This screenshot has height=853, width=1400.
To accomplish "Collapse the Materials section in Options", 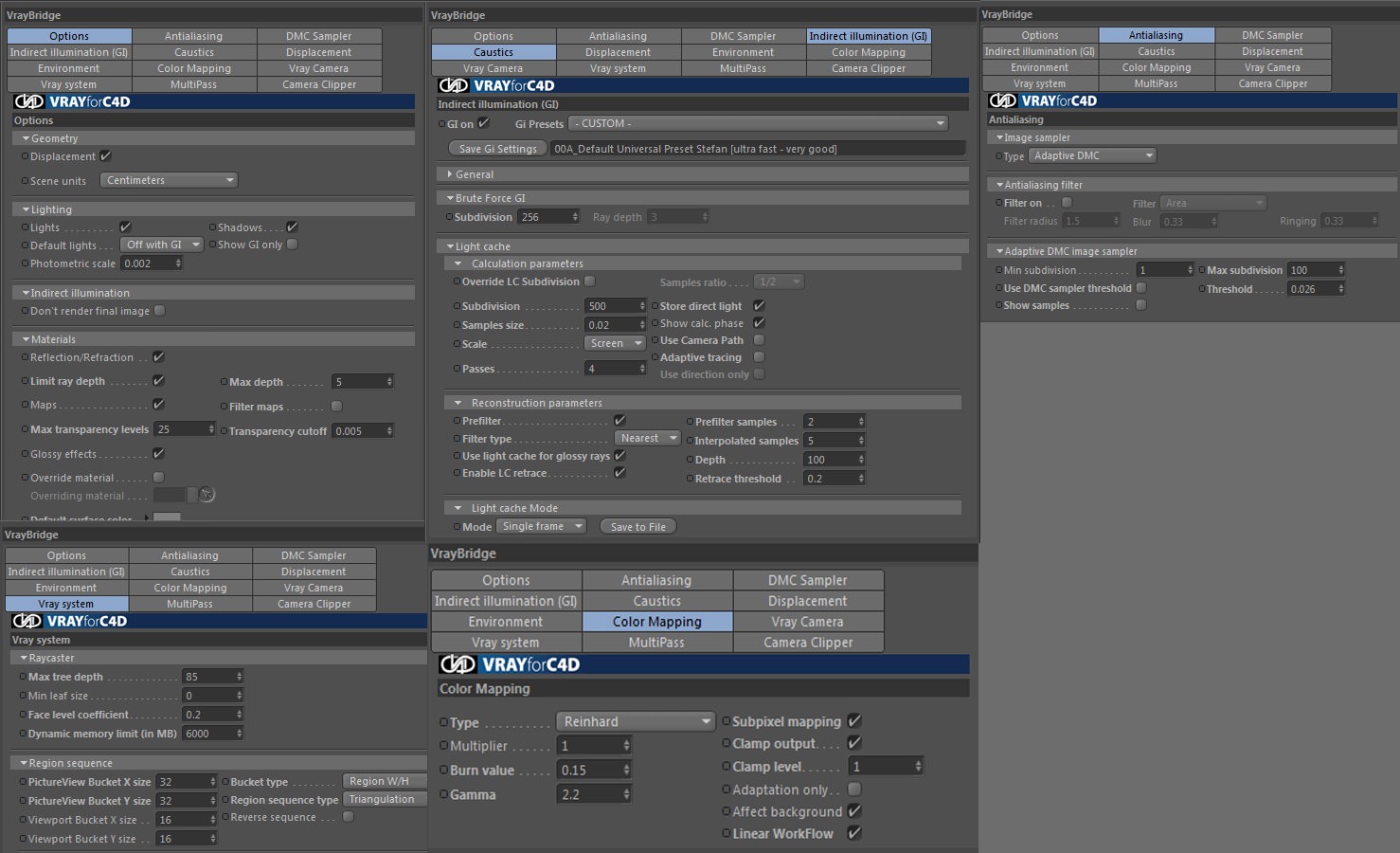I will [x=26, y=339].
